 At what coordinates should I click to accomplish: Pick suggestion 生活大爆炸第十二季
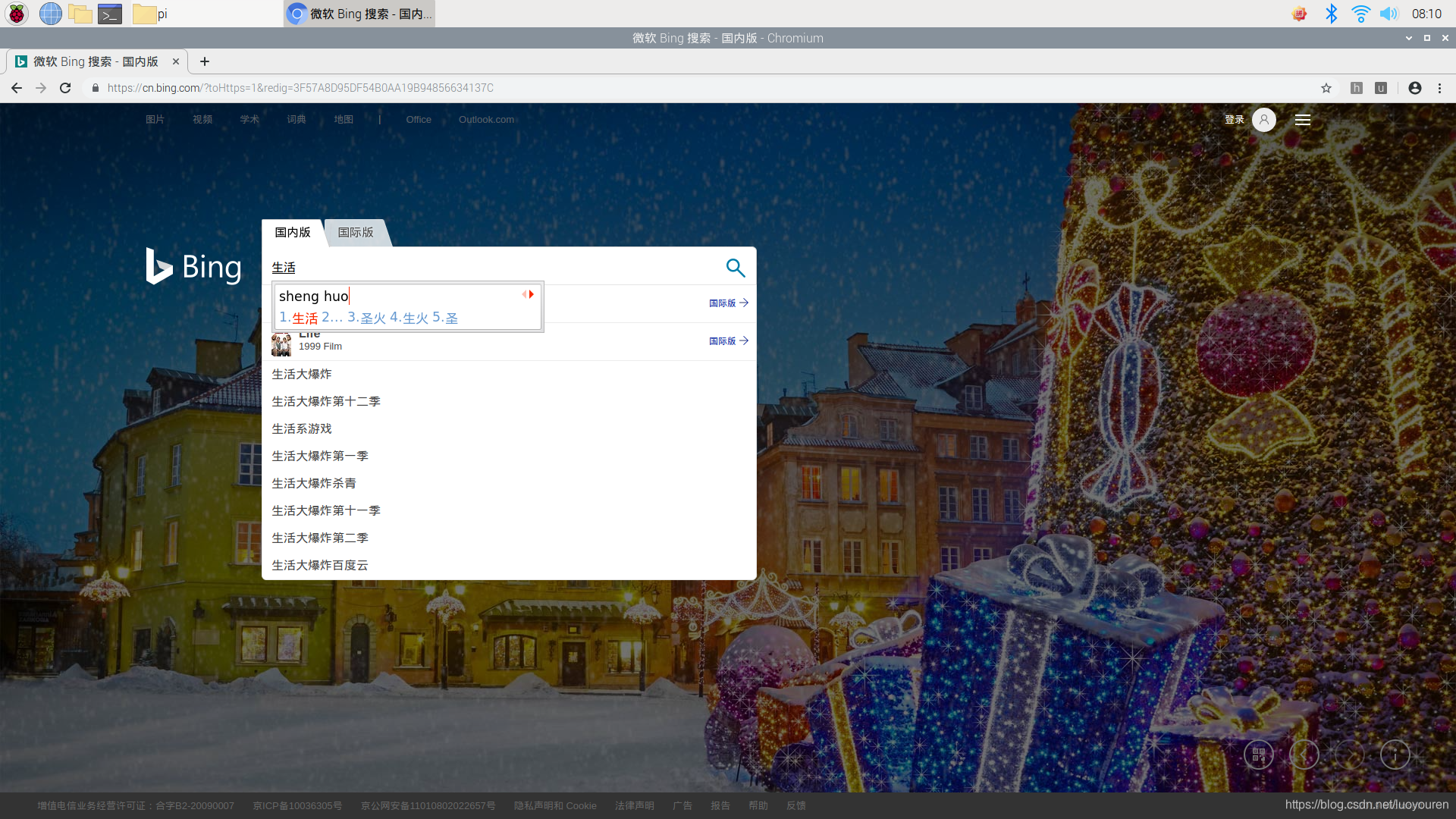(x=326, y=401)
